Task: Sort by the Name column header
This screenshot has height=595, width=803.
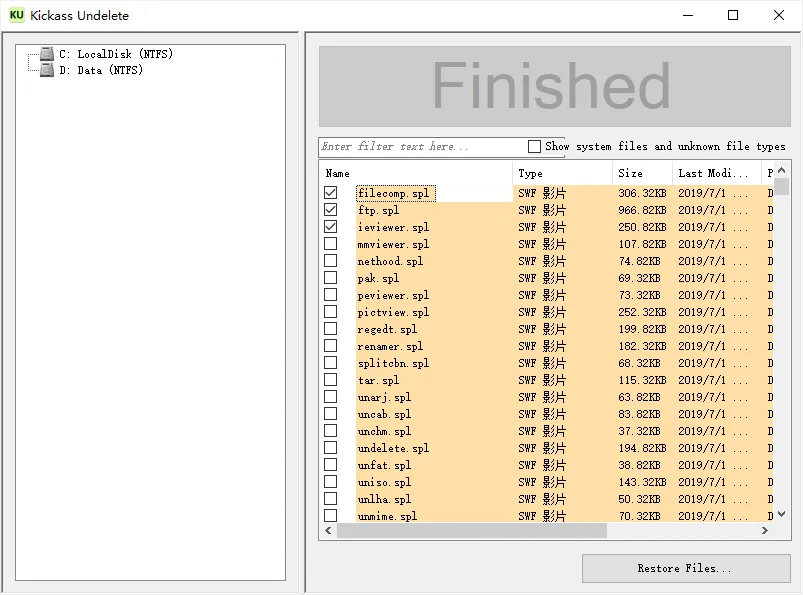Action: click(x=416, y=174)
